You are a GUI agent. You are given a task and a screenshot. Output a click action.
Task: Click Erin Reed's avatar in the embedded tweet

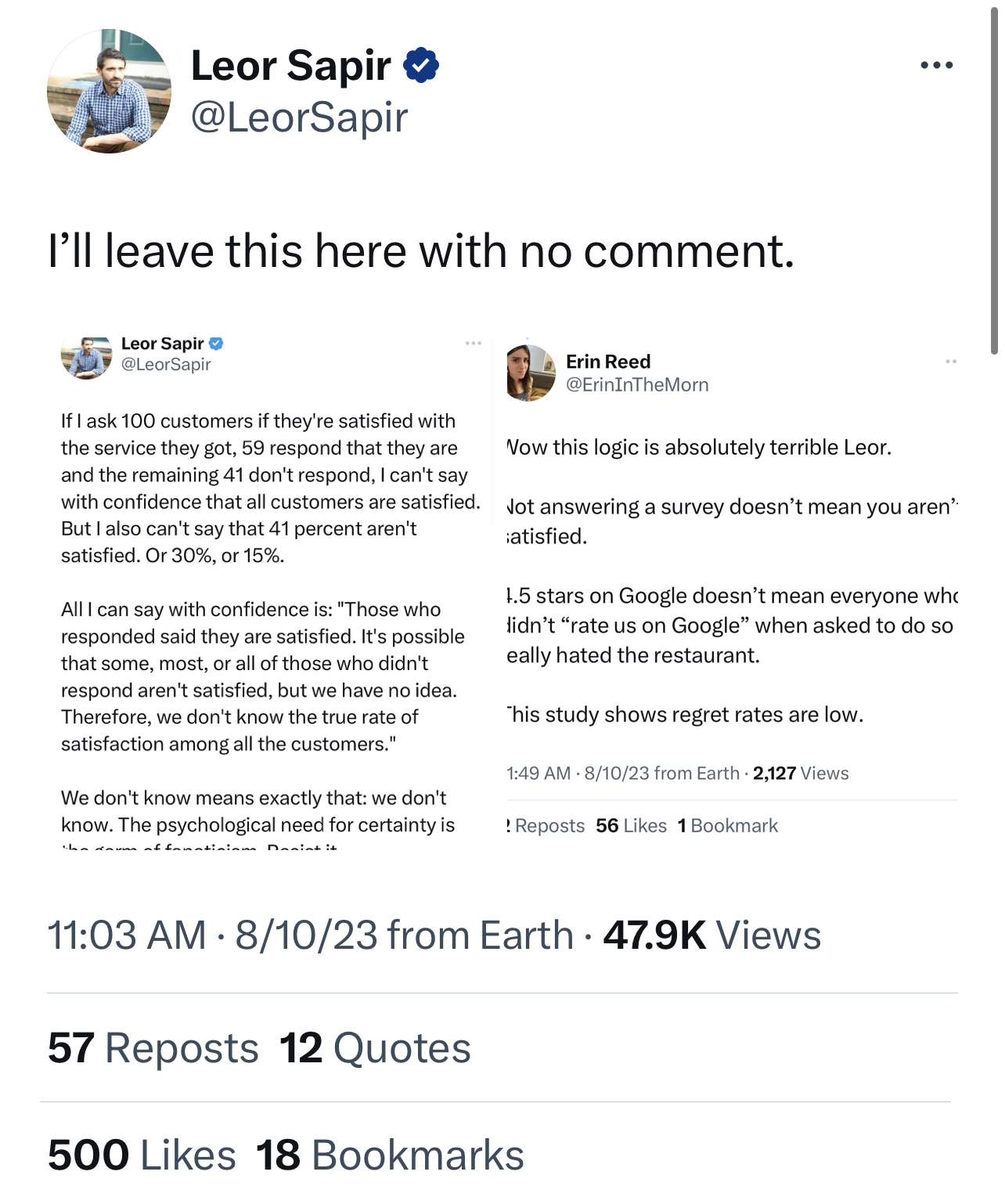[531, 373]
